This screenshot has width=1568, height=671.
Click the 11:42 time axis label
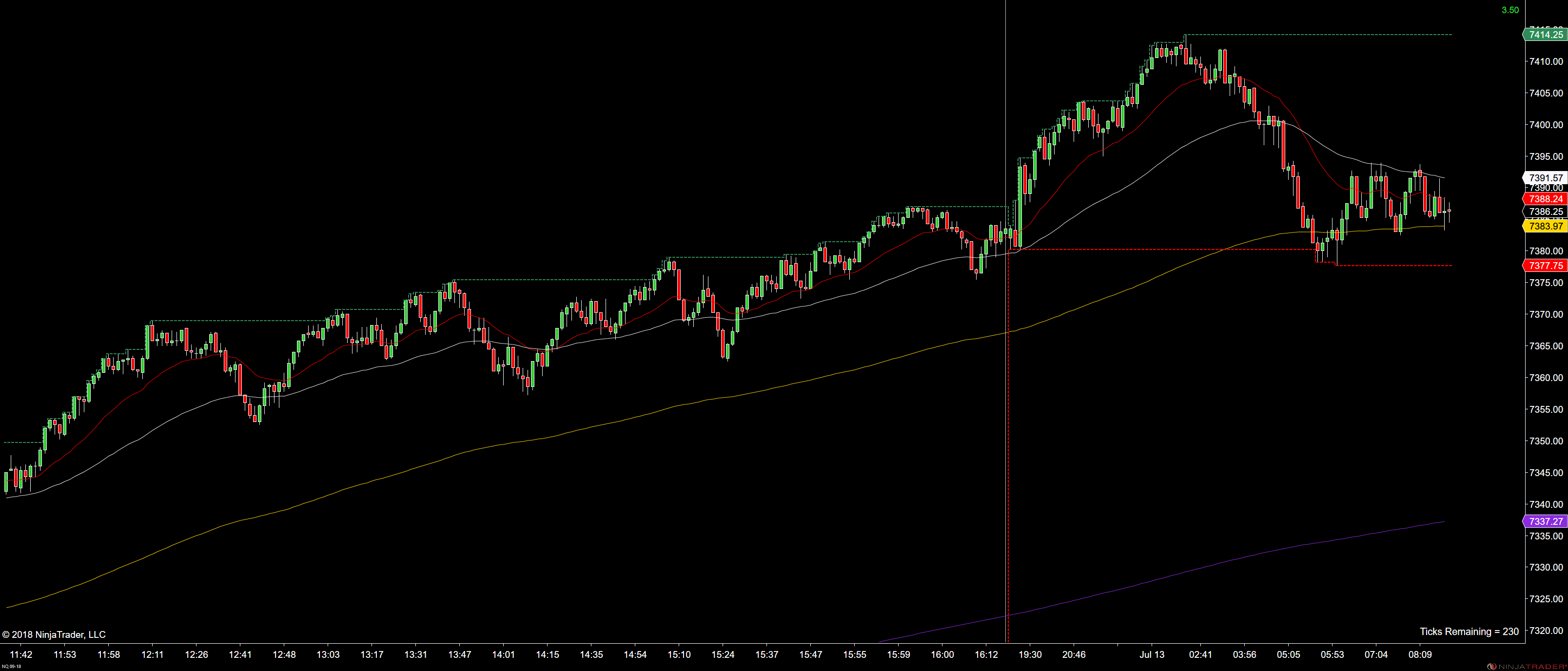pyautogui.click(x=21, y=654)
